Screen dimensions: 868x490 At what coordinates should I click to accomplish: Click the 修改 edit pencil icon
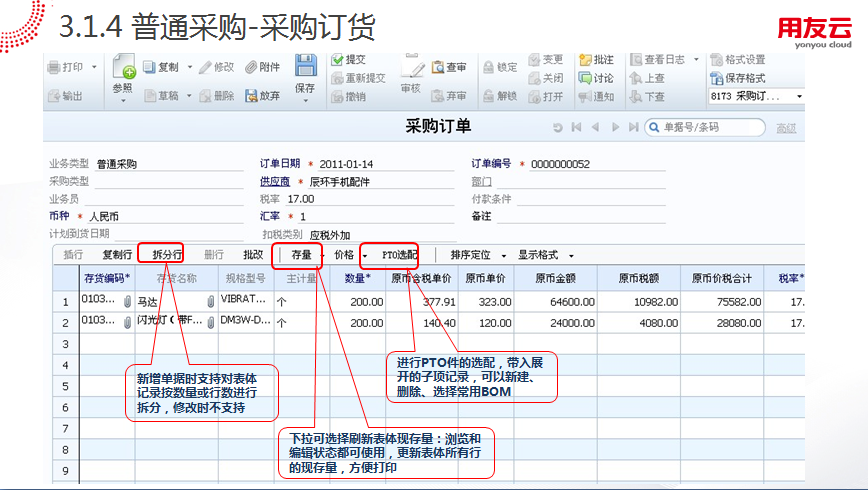205,67
